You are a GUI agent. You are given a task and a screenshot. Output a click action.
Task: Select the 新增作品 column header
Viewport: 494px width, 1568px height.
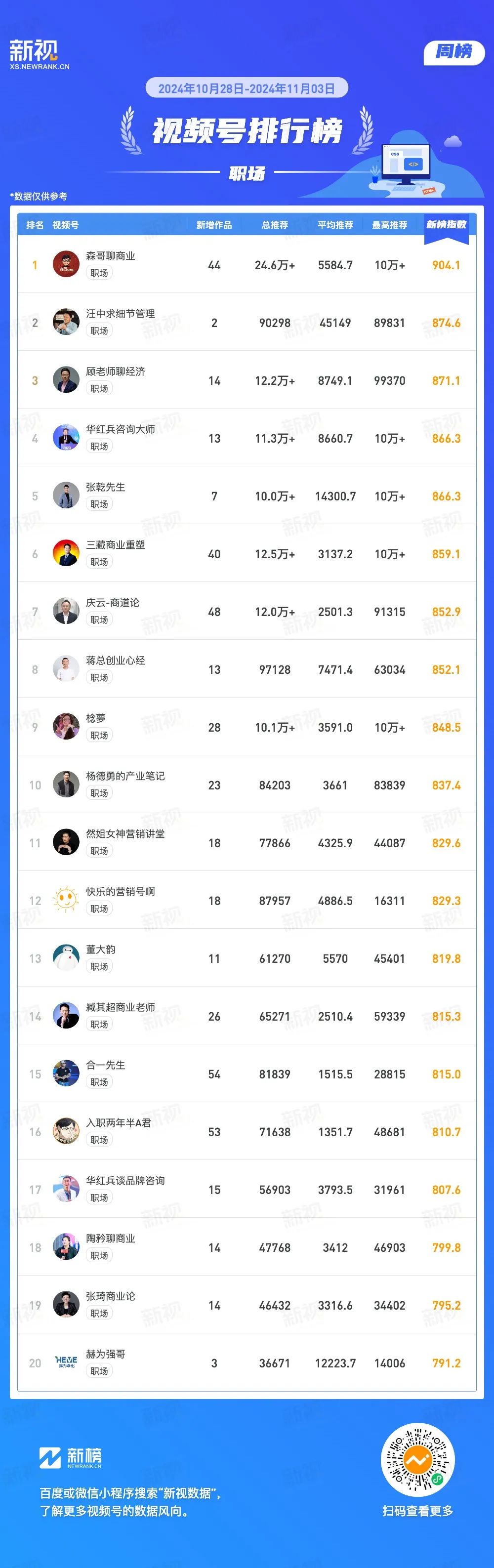point(214,225)
